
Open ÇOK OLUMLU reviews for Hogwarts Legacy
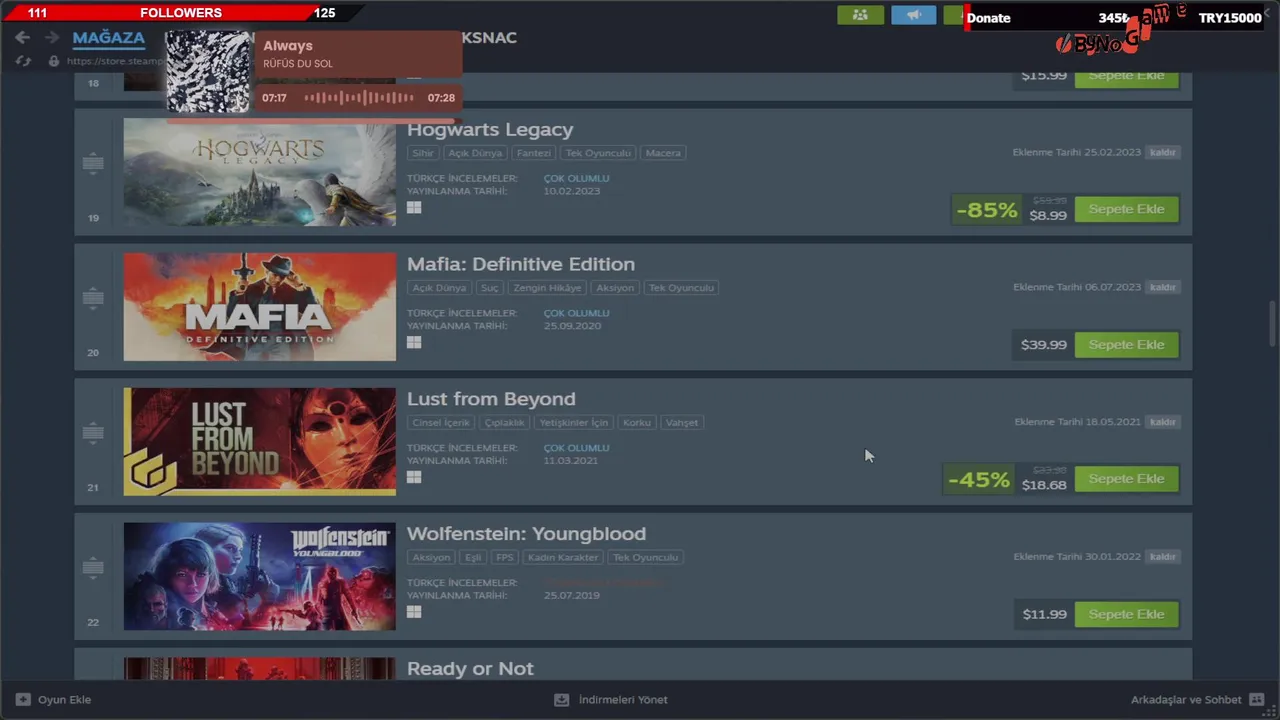[x=576, y=178]
